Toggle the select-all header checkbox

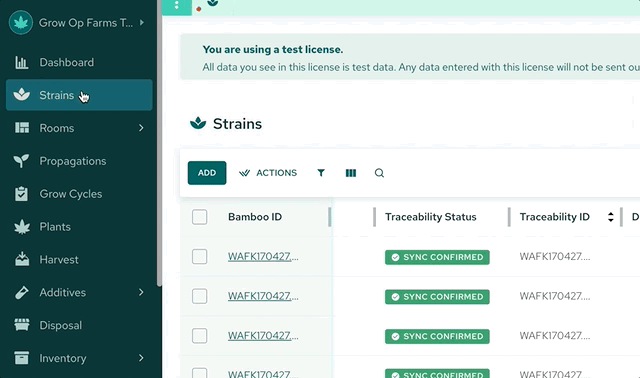tap(200, 217)
